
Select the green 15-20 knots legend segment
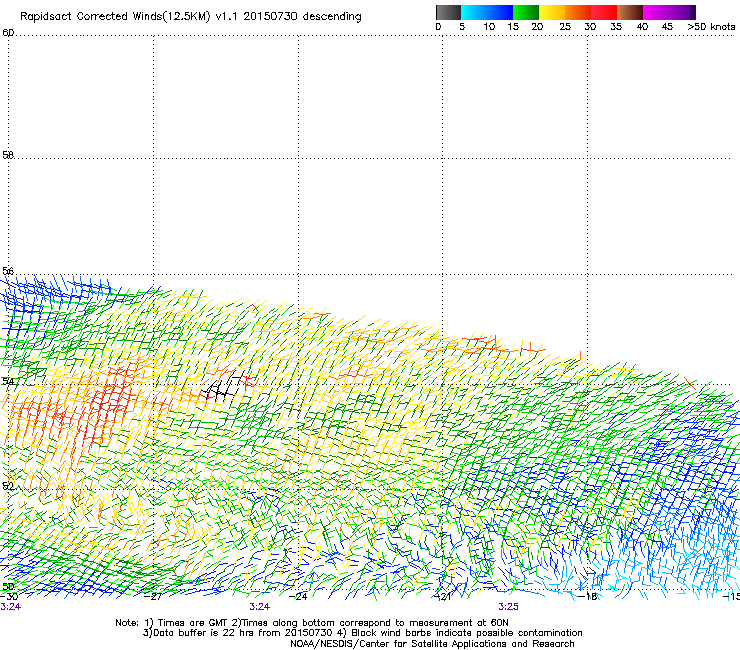coord(526,12)
